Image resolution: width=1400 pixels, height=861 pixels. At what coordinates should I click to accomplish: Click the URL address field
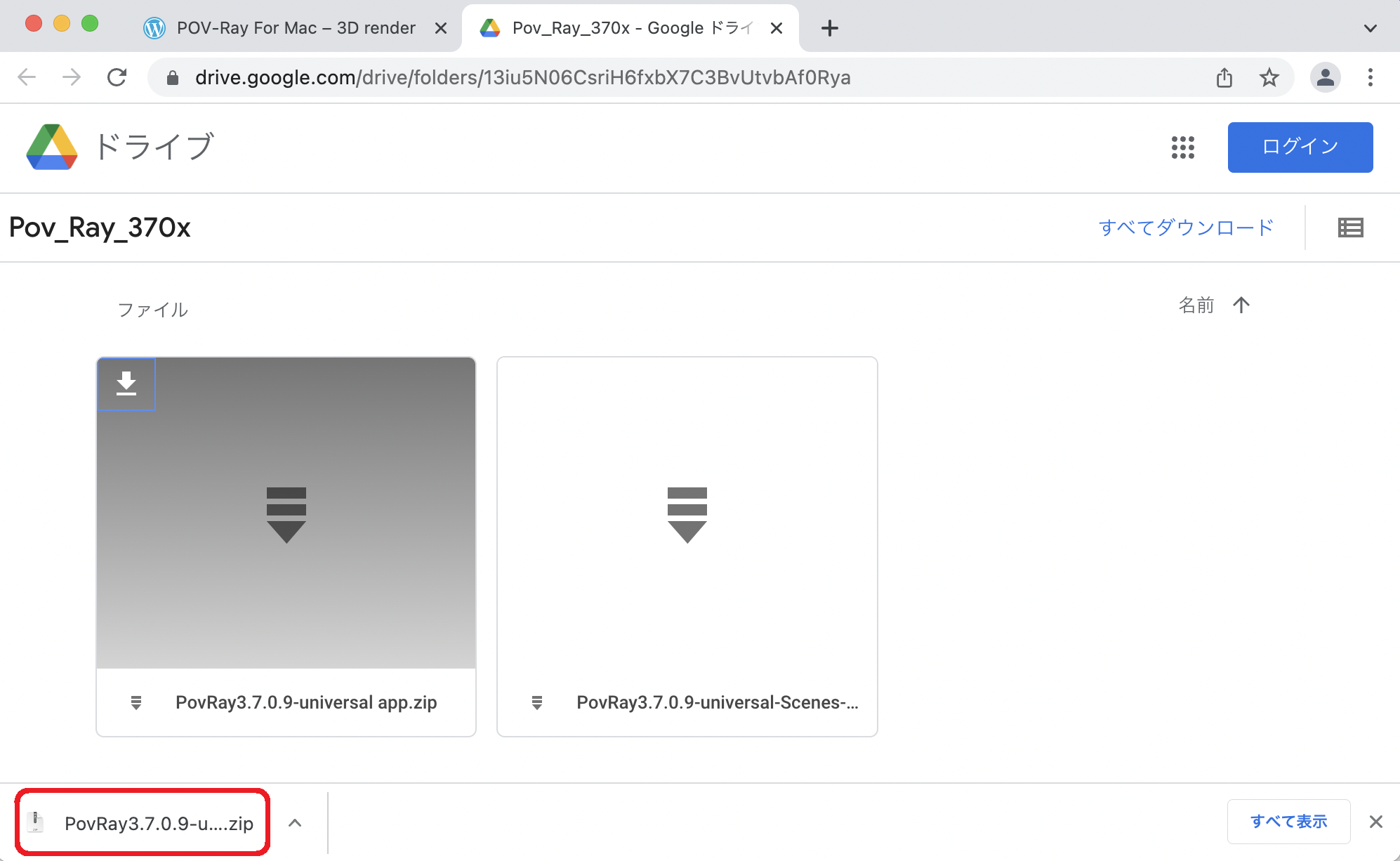click(x=522, y=77)
